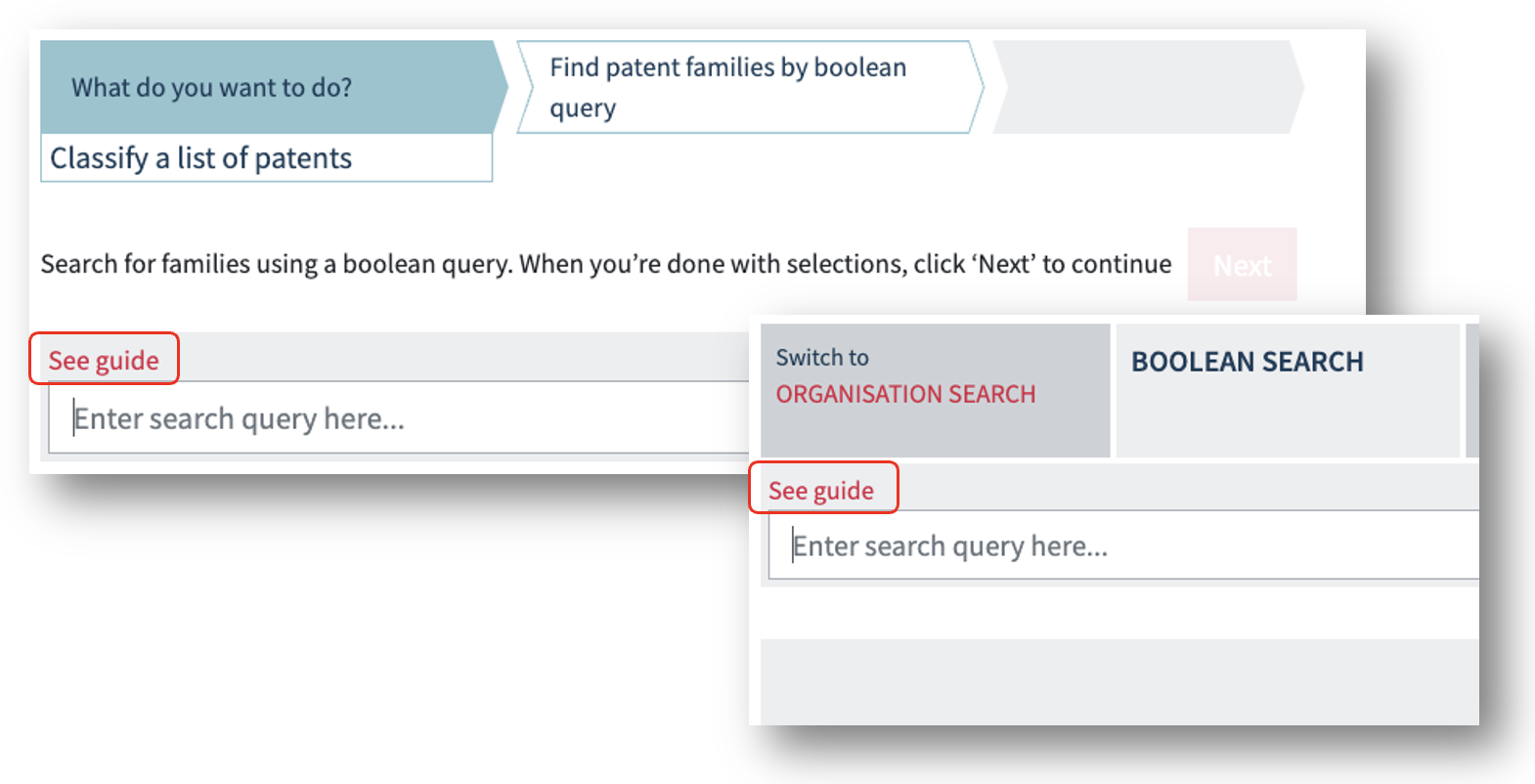Select 'Classify a list of patents' option
Viewport: 1535px width, 784px height.
(200, 158)
